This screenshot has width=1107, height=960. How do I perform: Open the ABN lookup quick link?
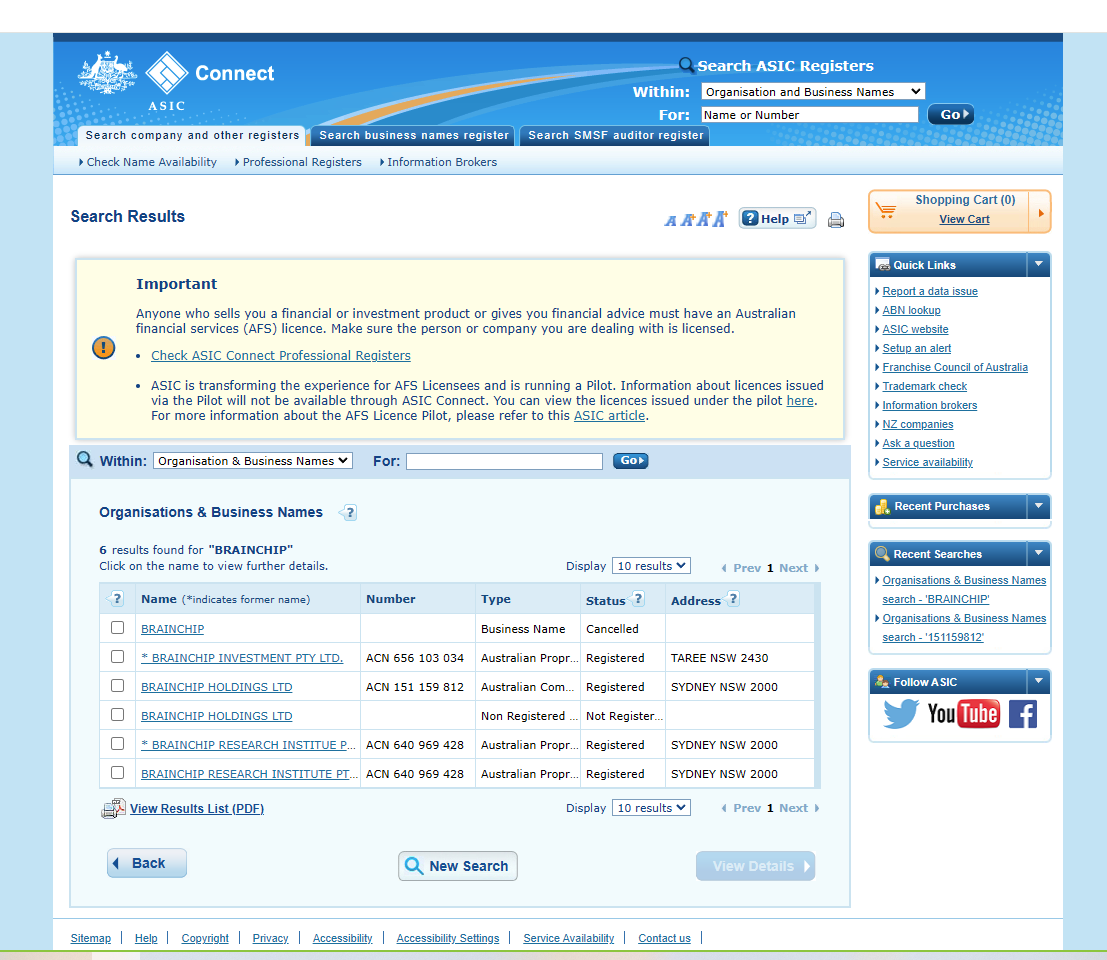(911, 310)
